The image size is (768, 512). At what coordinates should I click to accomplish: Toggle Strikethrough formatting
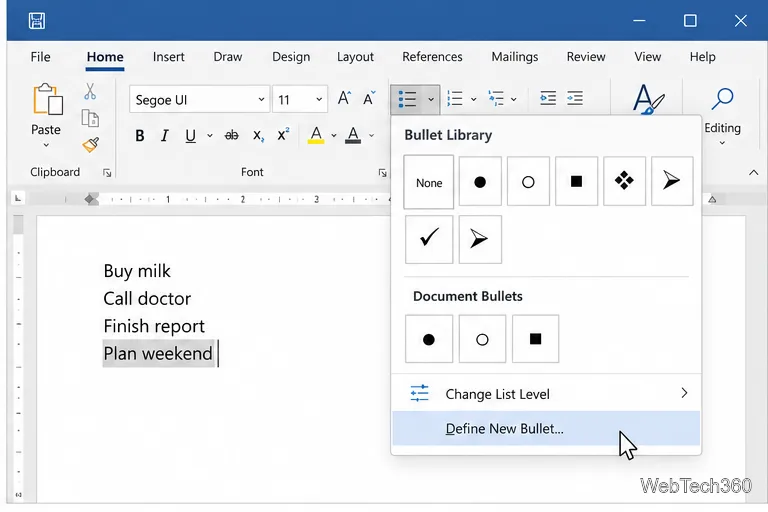pos(231,136)
